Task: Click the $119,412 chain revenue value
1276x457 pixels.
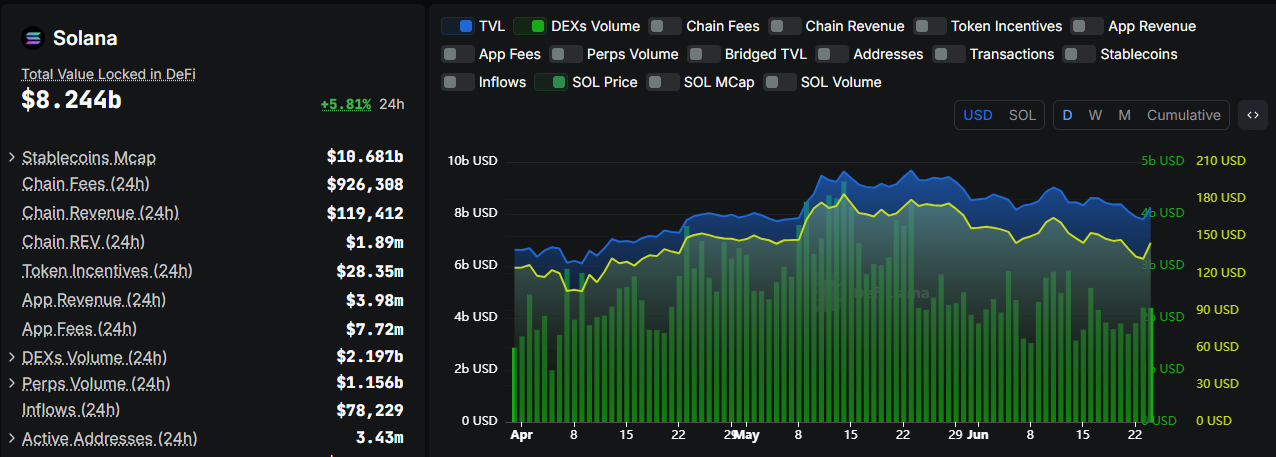Action: (x=365, y=213)
